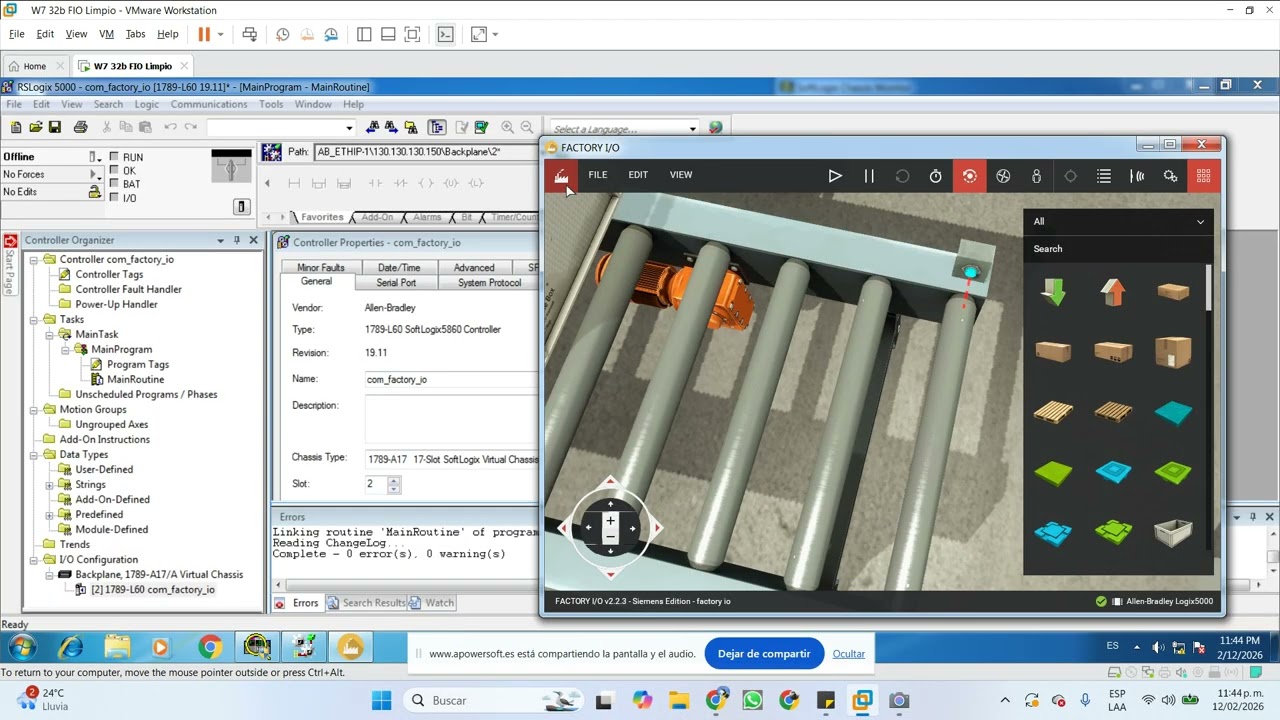This screenshot has height=720, width=1280.
Task: Click the Path field showing AB_ETHIP-1
Action: coord(426,152)
